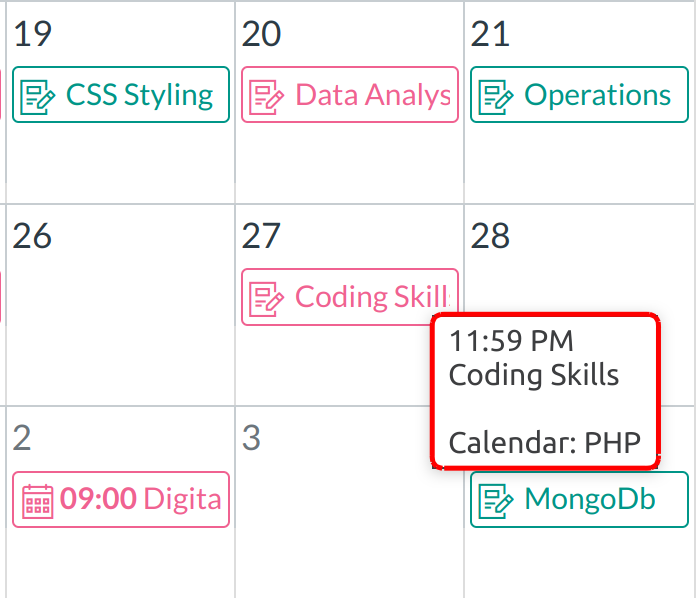
Task: Select the Operations event text
Action: (x=597, y=96)
